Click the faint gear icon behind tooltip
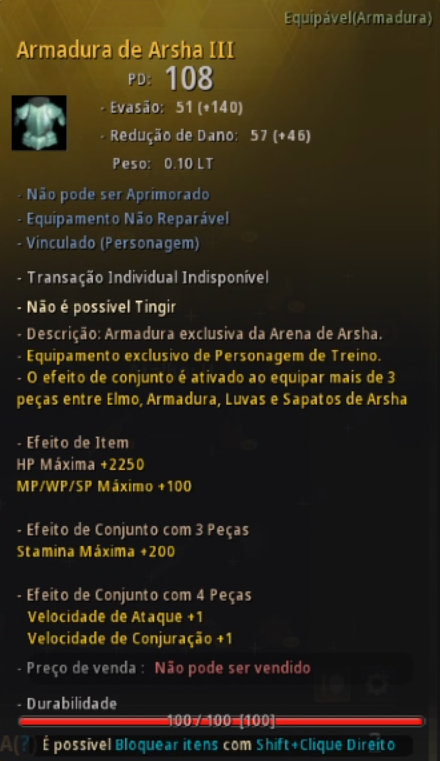The height and width of the screenshot is (761, 440). tap(377, 684)
